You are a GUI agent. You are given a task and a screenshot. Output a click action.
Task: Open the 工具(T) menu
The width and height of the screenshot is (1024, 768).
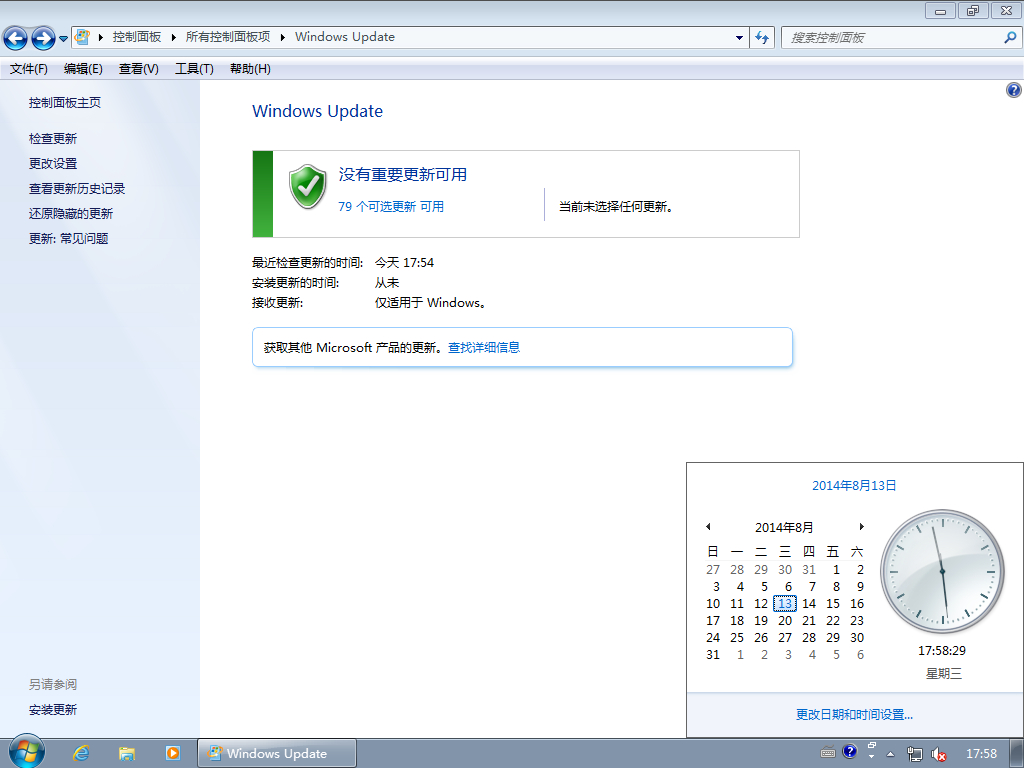(x=194, y=69)
